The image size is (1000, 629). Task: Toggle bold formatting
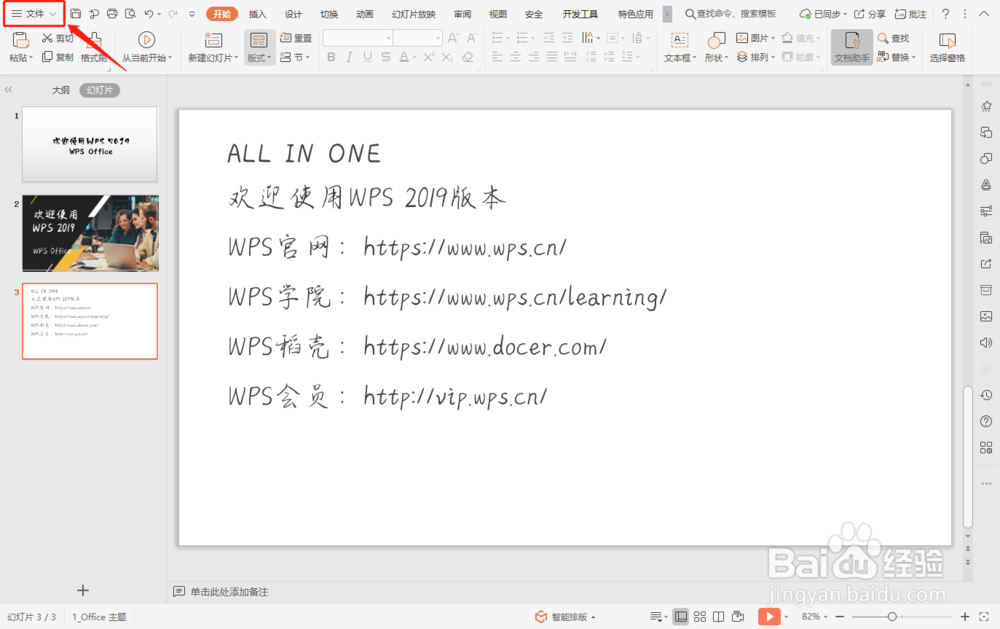(331, 57)
